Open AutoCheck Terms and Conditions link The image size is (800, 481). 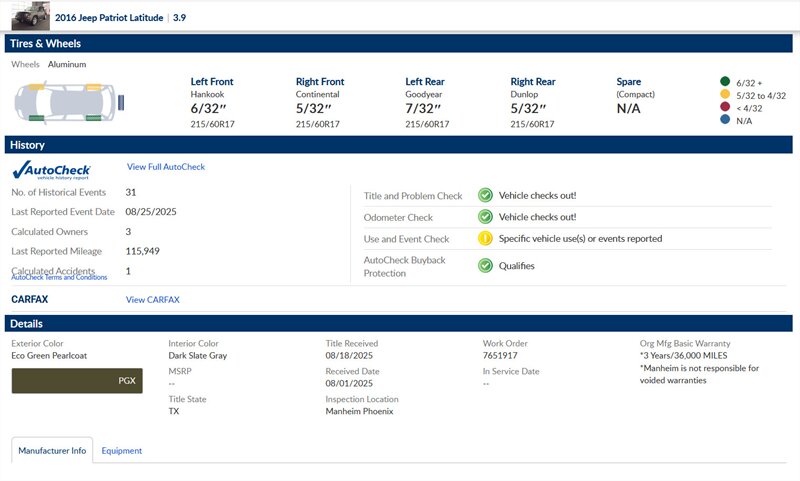(59, 278)
